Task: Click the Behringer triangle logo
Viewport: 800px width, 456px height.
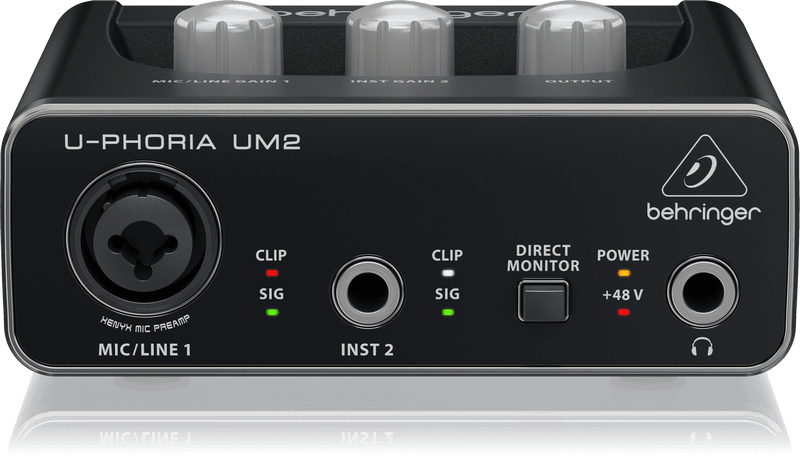Action: [x=705, y=167]
